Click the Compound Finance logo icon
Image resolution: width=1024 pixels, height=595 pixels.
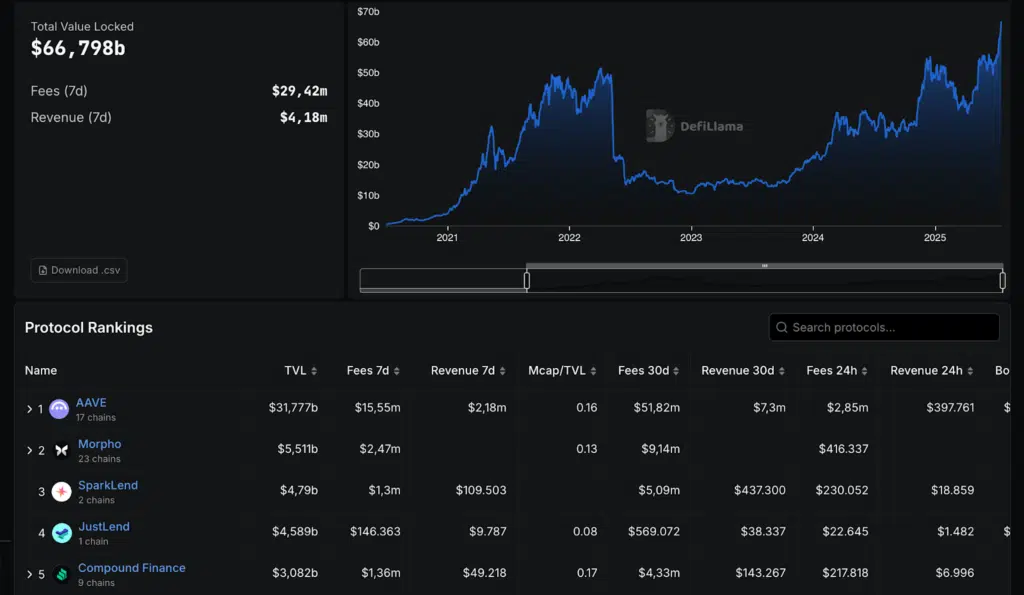(61, 574)
